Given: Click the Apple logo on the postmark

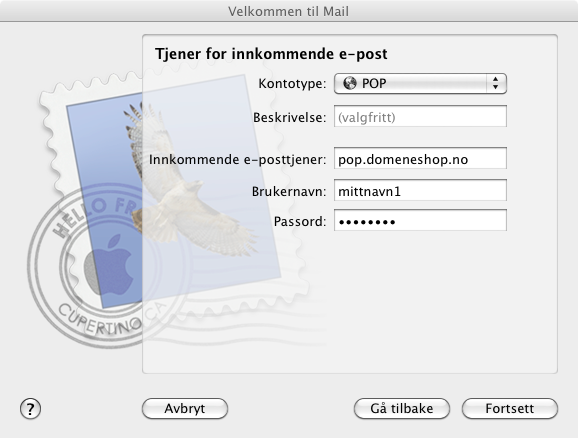Looking at the screenshot, I should pos(109,265).
